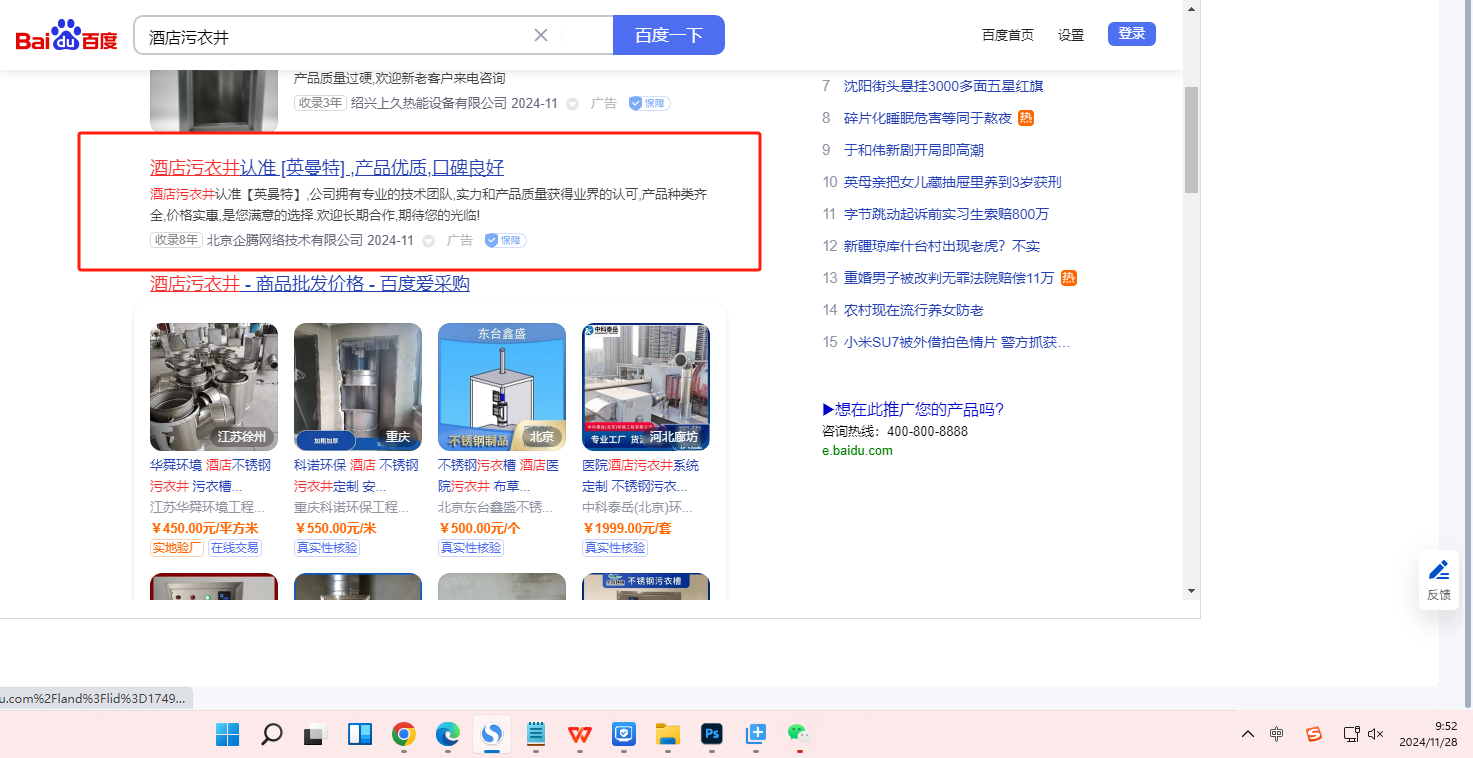The height and width of the screenshot is (758, 1473).
Task: Click the Baidu logo
Action: click(66, 37)
